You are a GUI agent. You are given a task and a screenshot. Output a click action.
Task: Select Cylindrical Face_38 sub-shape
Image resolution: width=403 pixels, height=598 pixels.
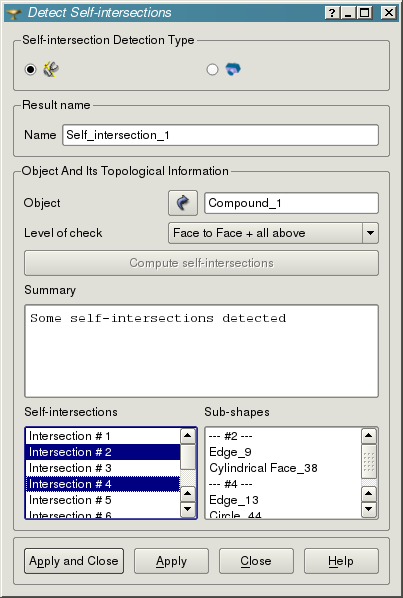[263, 468]
